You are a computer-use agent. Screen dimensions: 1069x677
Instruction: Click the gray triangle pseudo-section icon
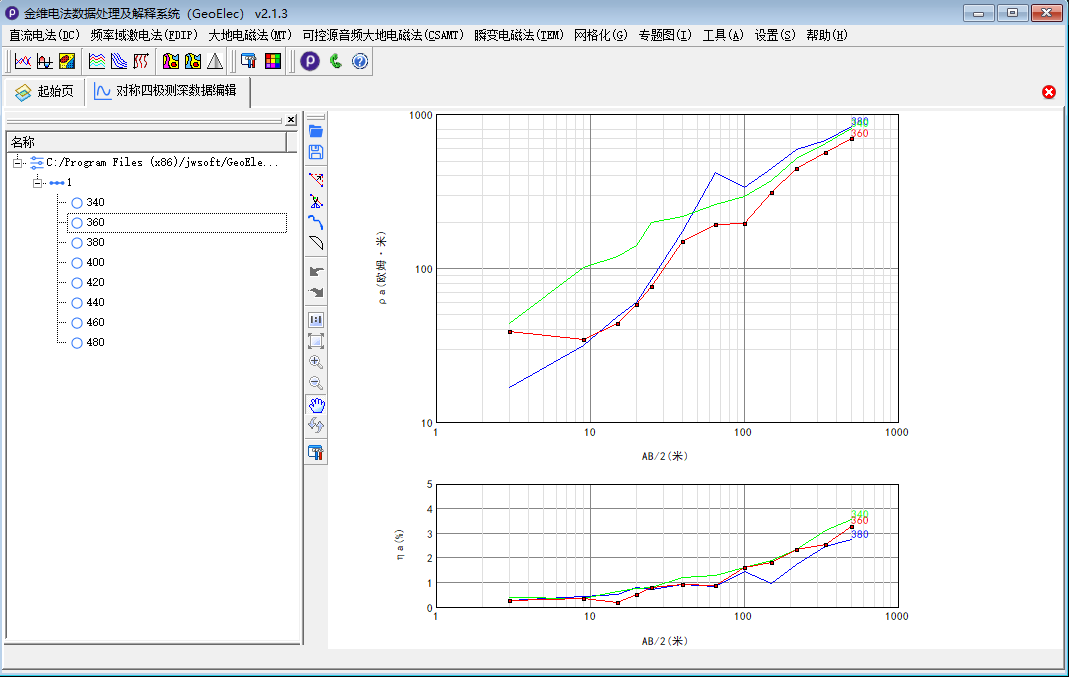pyautogui.click(x=215, y=61)
